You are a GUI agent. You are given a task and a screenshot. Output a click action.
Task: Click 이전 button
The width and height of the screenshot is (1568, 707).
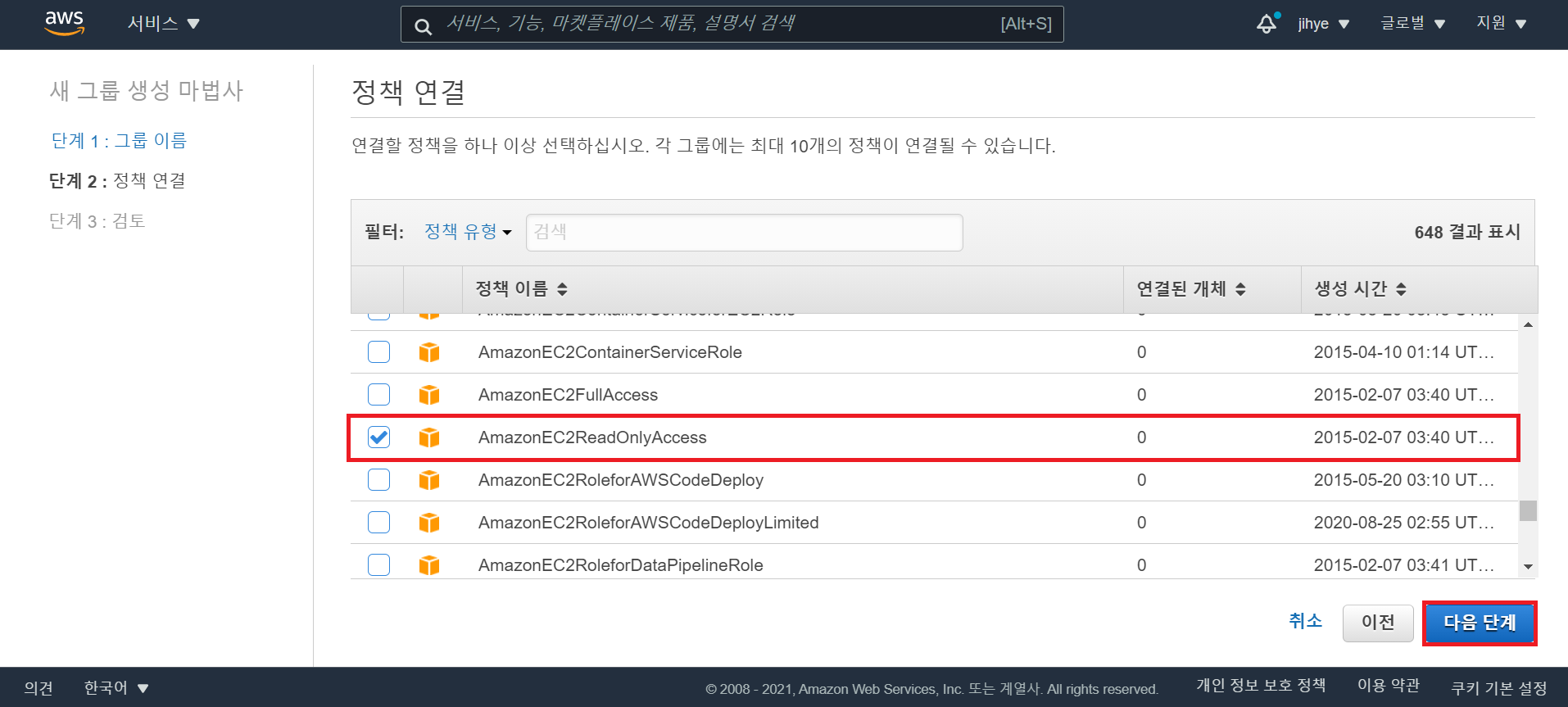pos(1378,623)
